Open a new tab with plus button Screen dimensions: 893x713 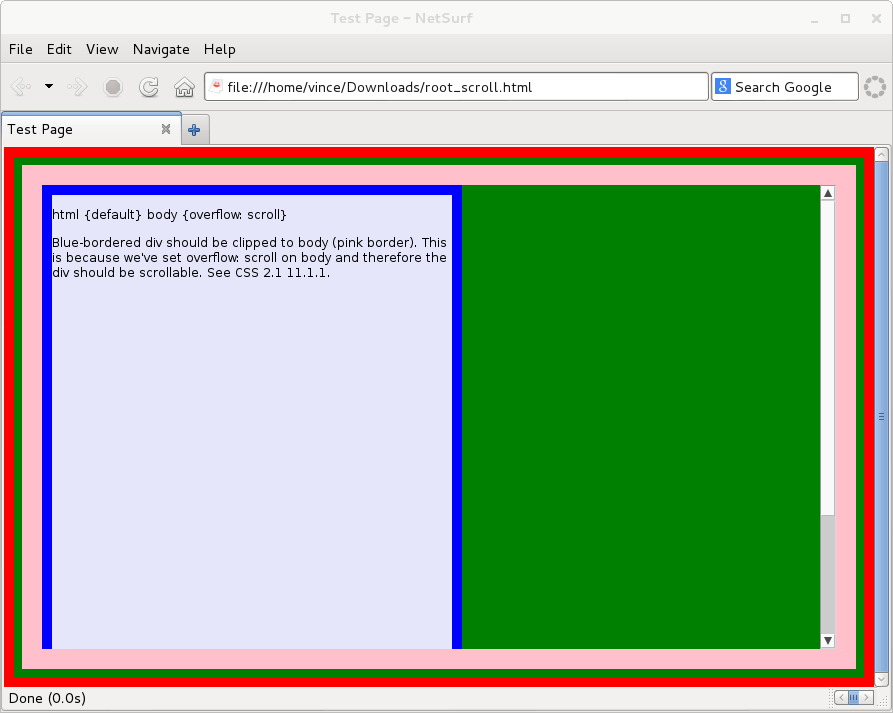coord(194,129)
